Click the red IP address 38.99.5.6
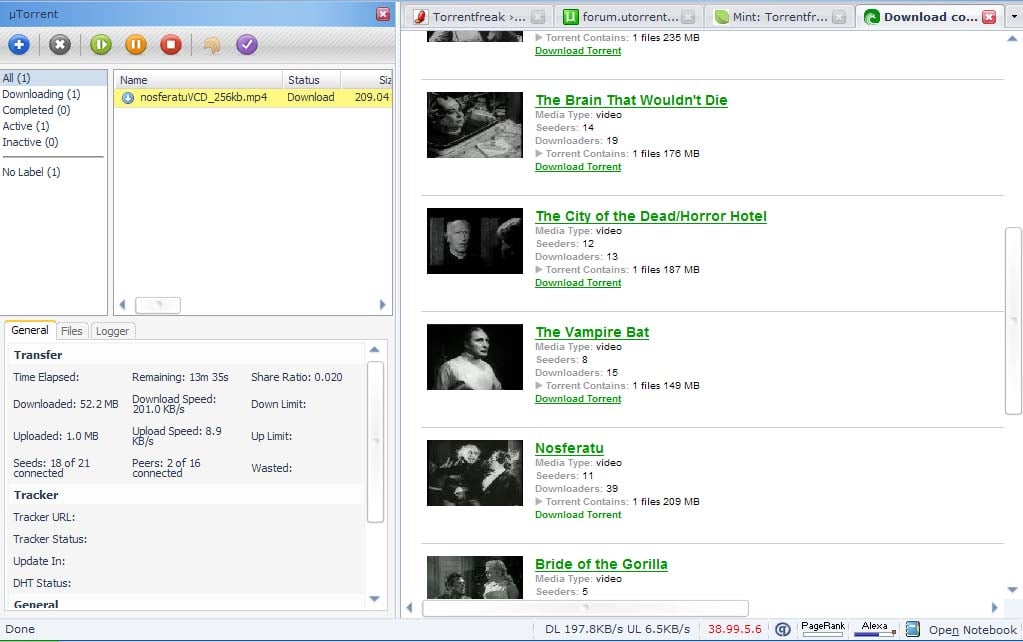This screenshot has width=1023, height=642. coord(735,629)
